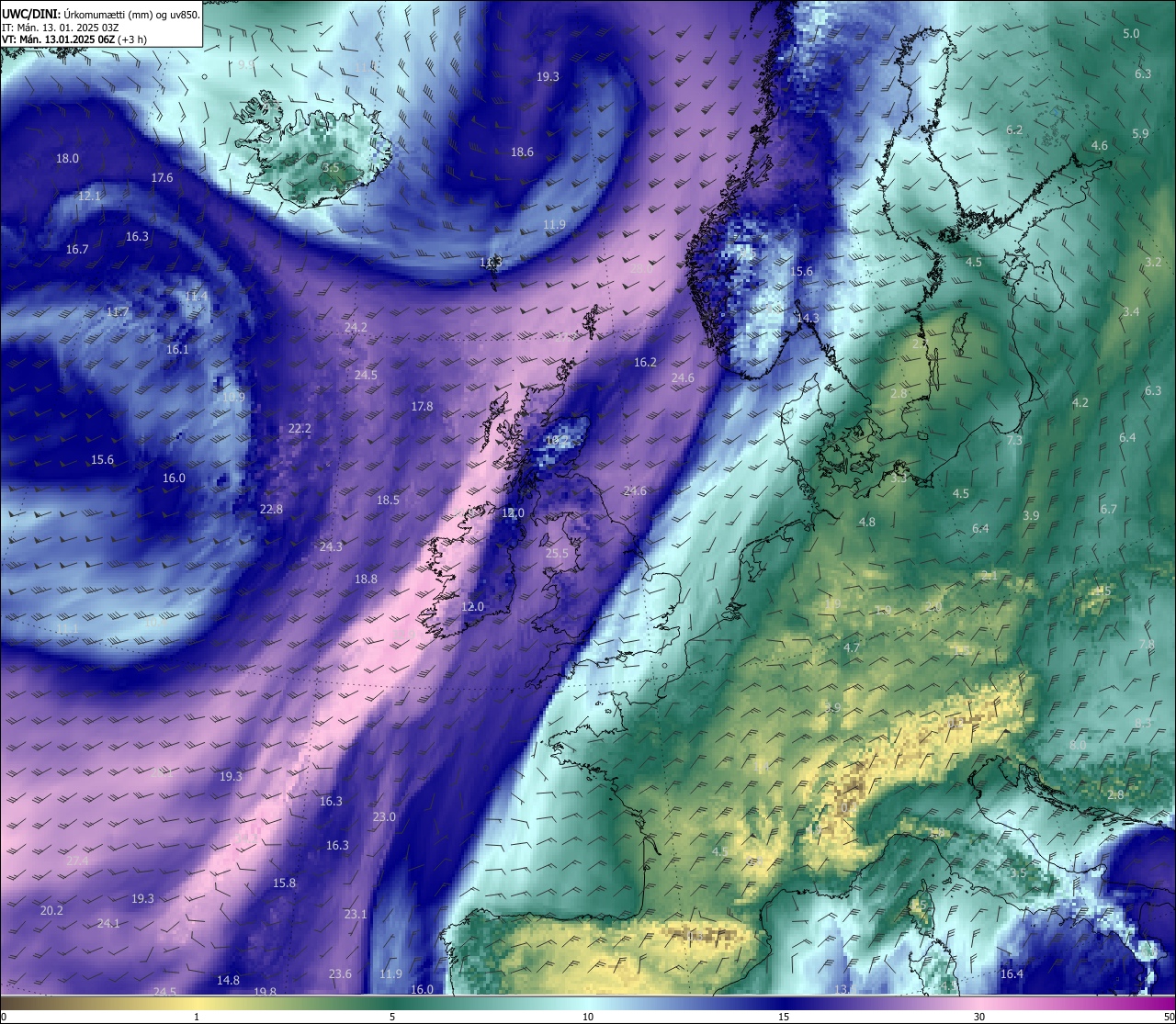Click the 16.2 value on the map

click(645, 363)
